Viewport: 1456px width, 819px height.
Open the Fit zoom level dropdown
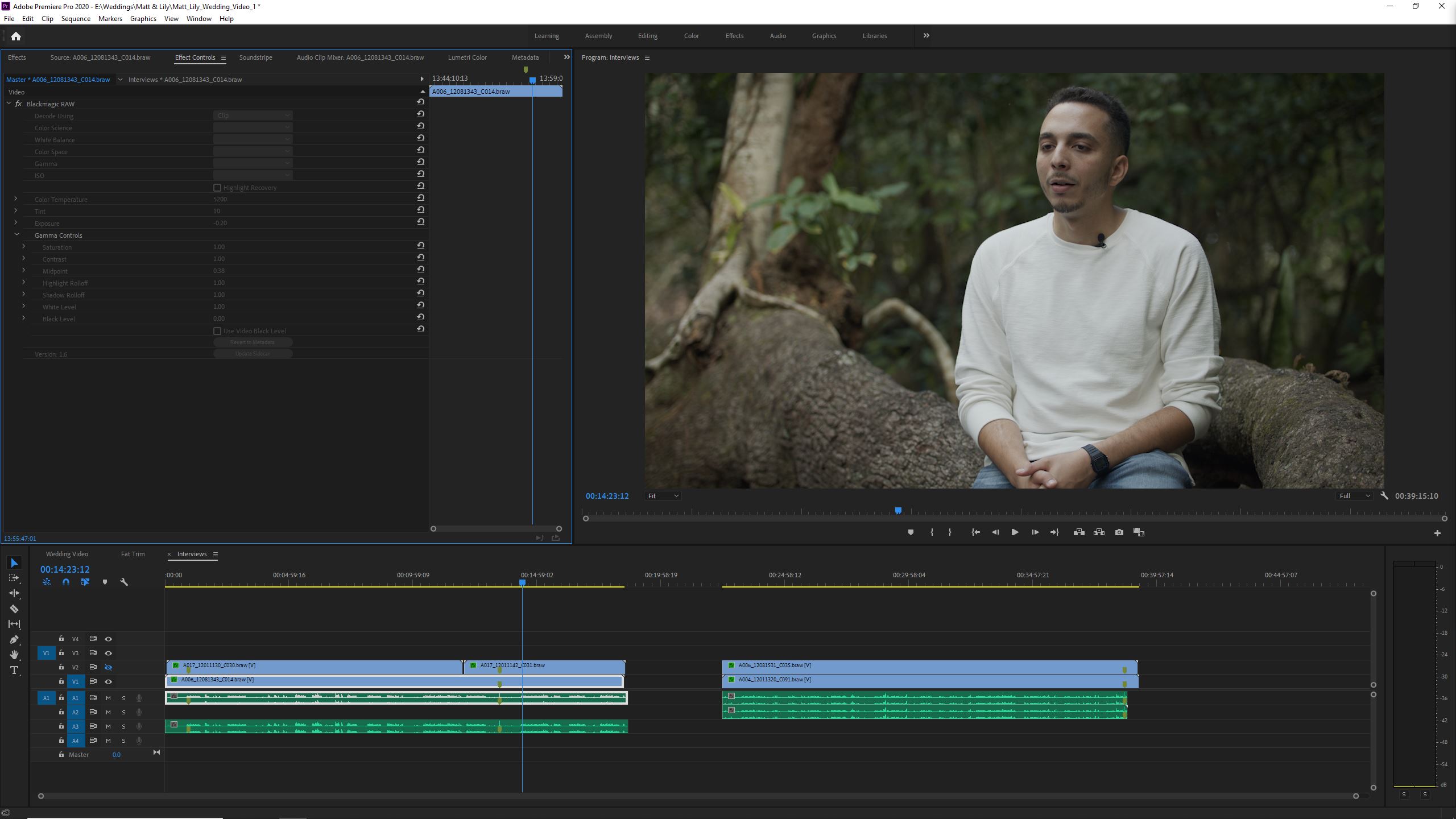pos(663,496)
